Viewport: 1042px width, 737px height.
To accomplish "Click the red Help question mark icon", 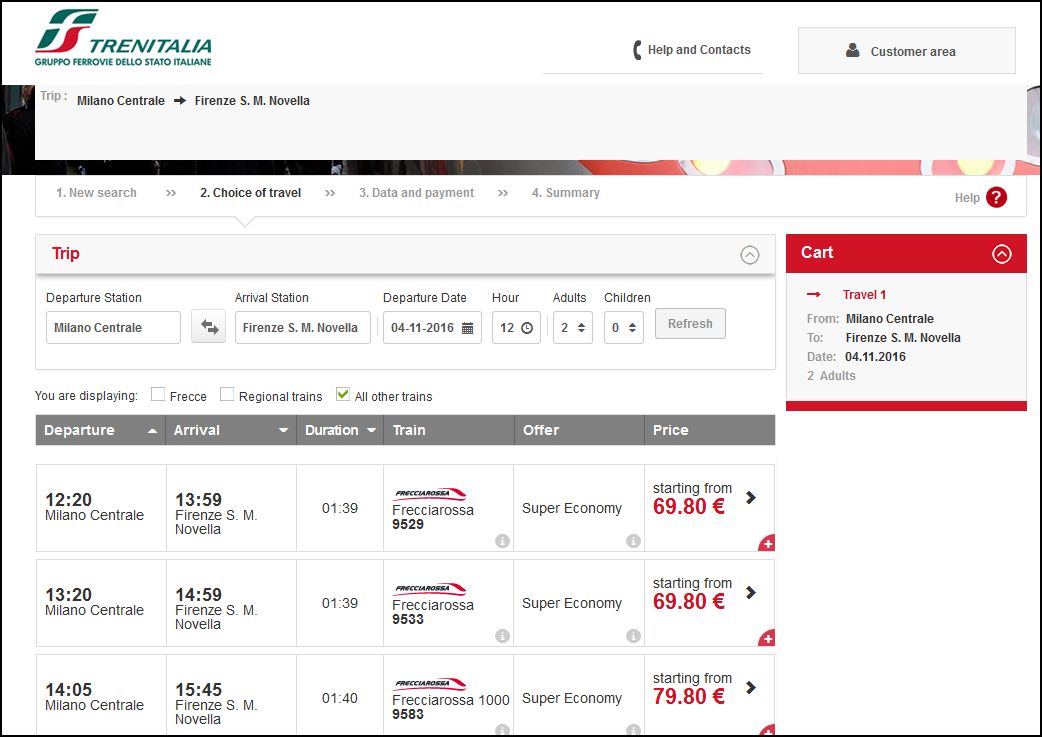I will tap(996, 197).
